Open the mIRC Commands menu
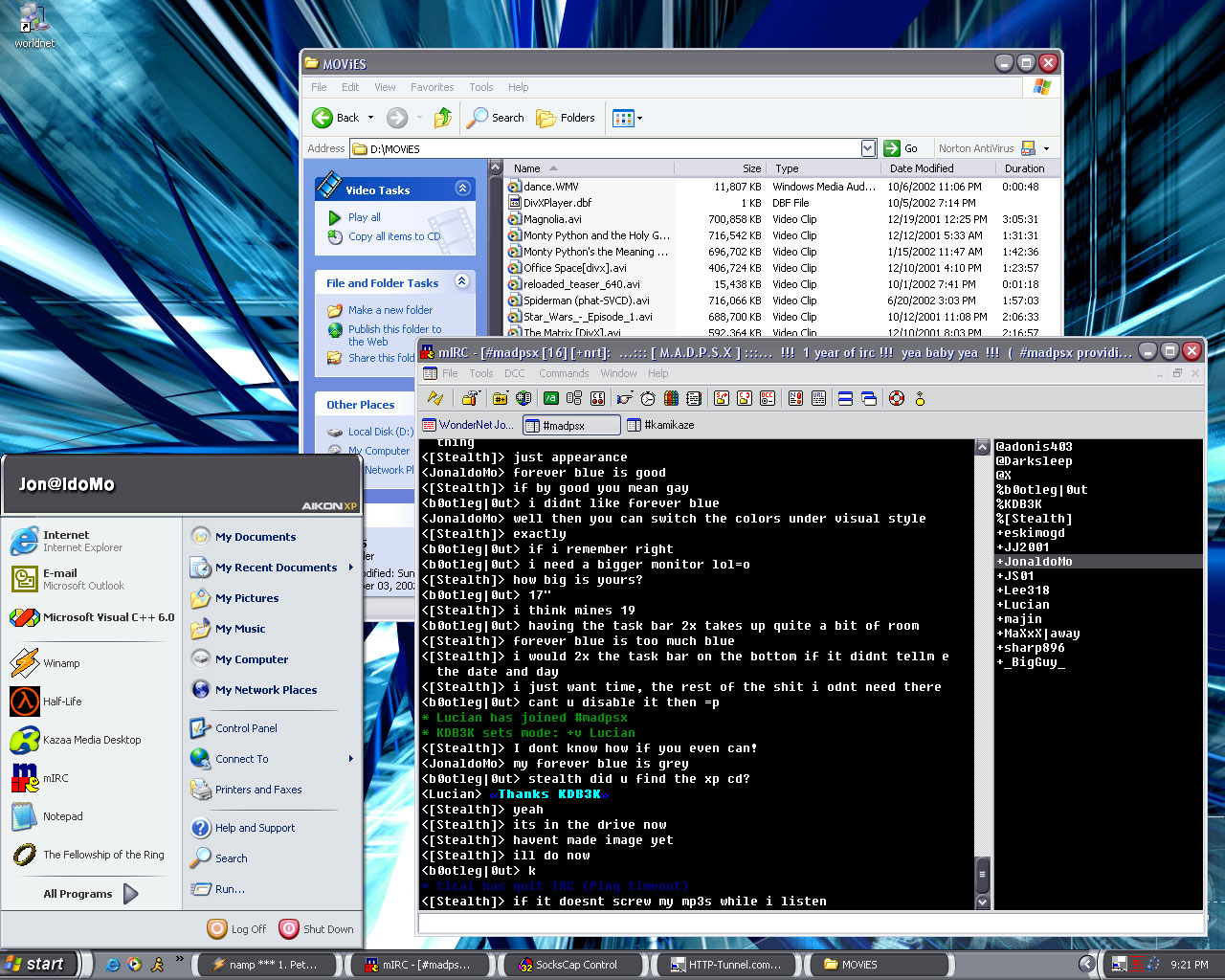 click(564, 373)
